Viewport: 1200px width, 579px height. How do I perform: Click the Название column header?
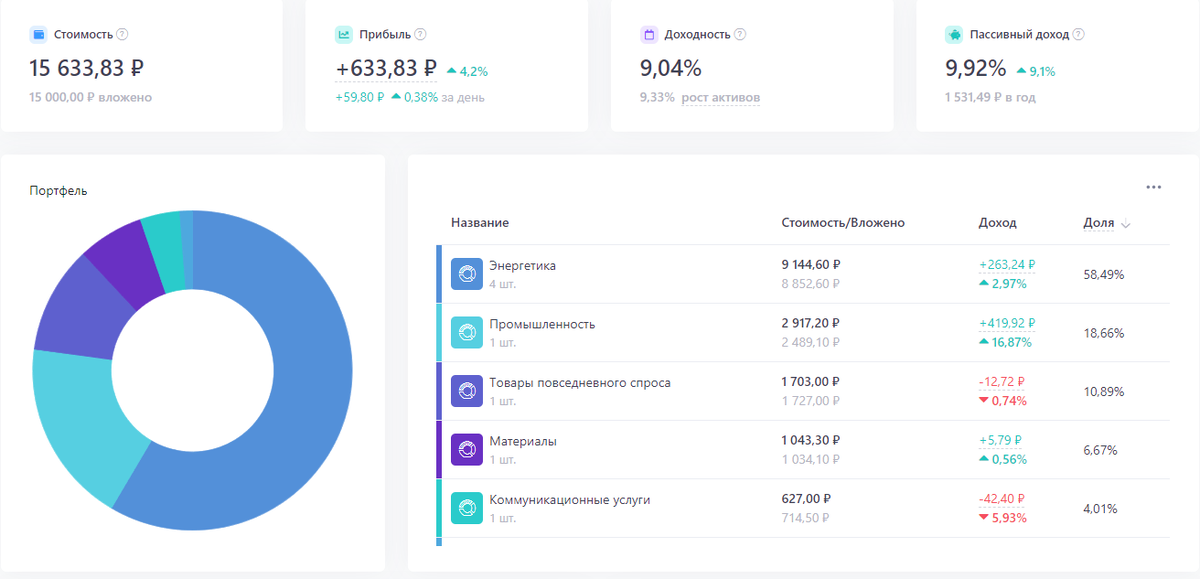tap(480, 223)
